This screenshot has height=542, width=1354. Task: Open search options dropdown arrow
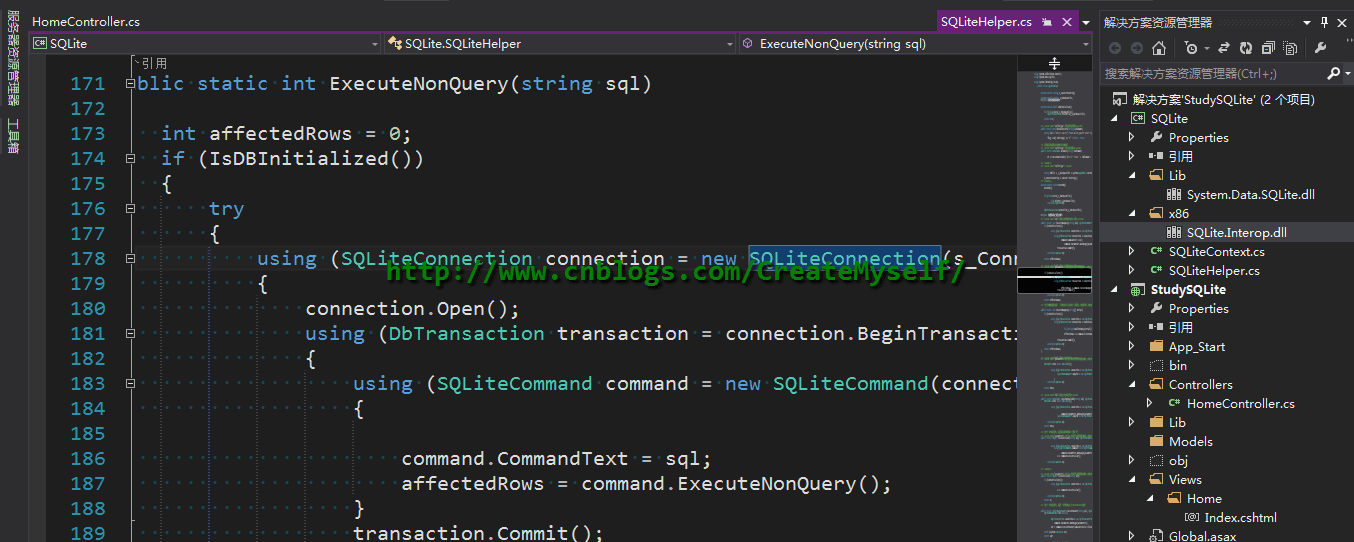(x=1347, y=74)
